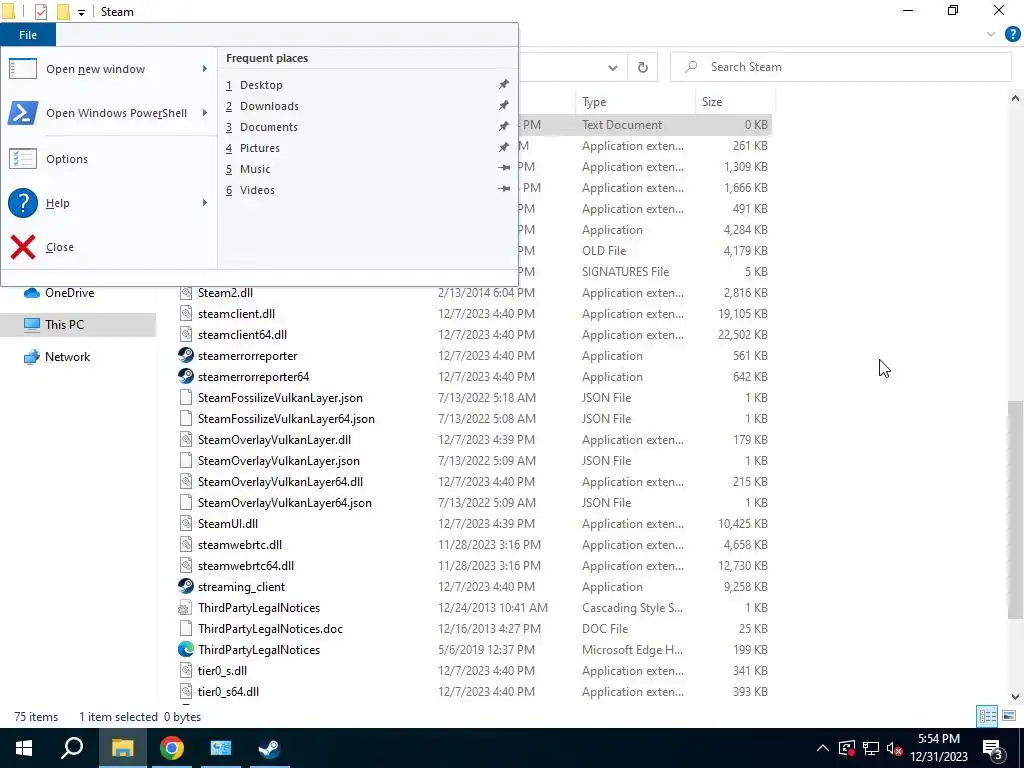Open the notification center icon
The width and height of the screenshot is (1024, 768).
[x=992, y=748]
